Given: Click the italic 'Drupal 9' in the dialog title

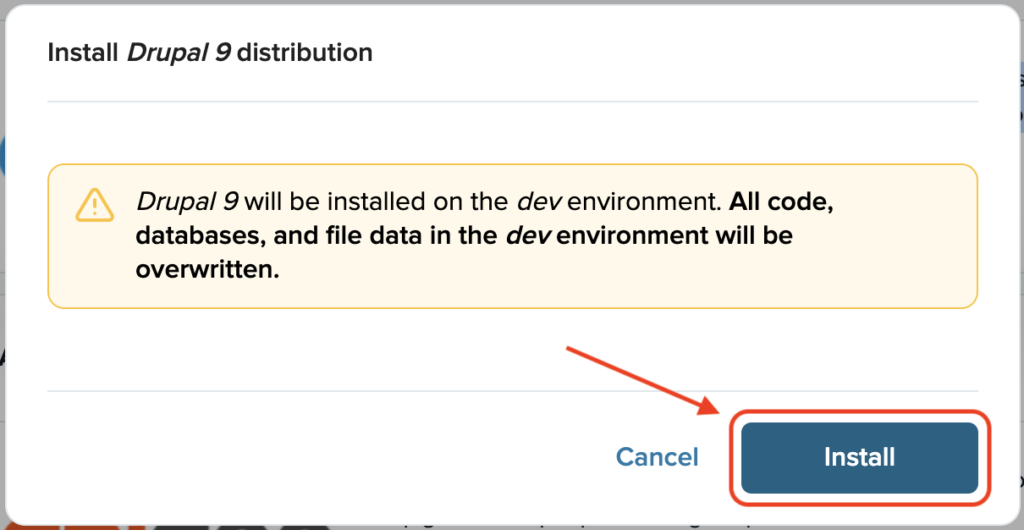Looking at the screenshot, I should (178, 52).
